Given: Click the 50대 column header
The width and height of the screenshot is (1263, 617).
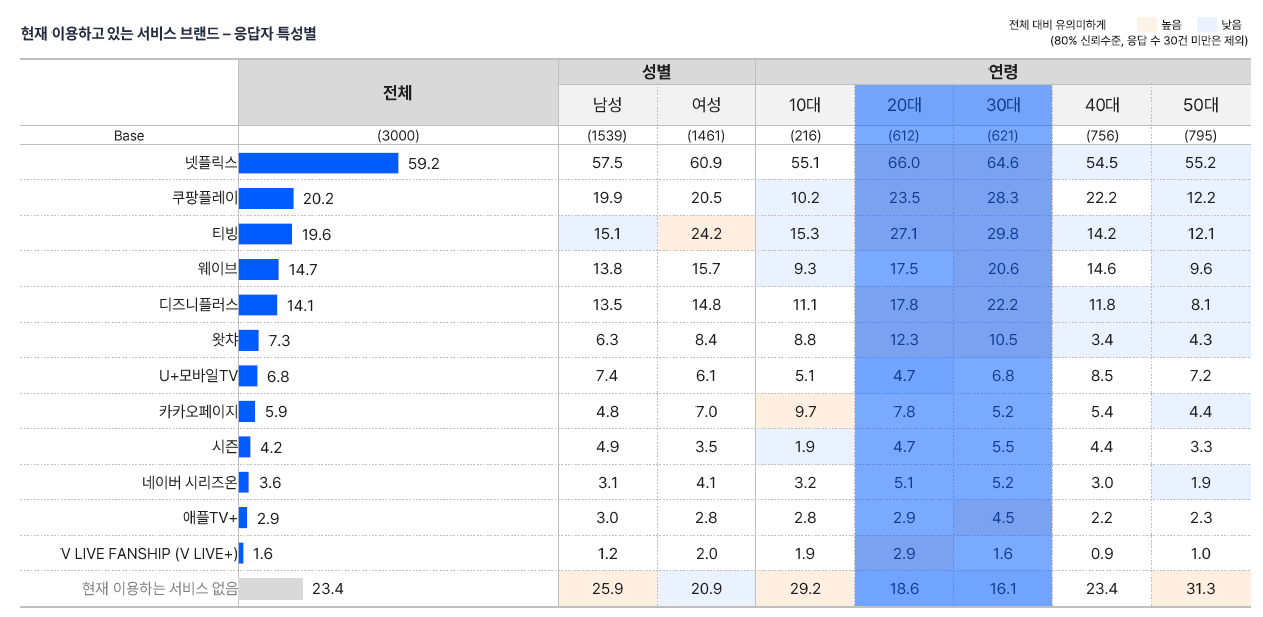Looking at the screenshot, I should click(x=1200, y=103).
